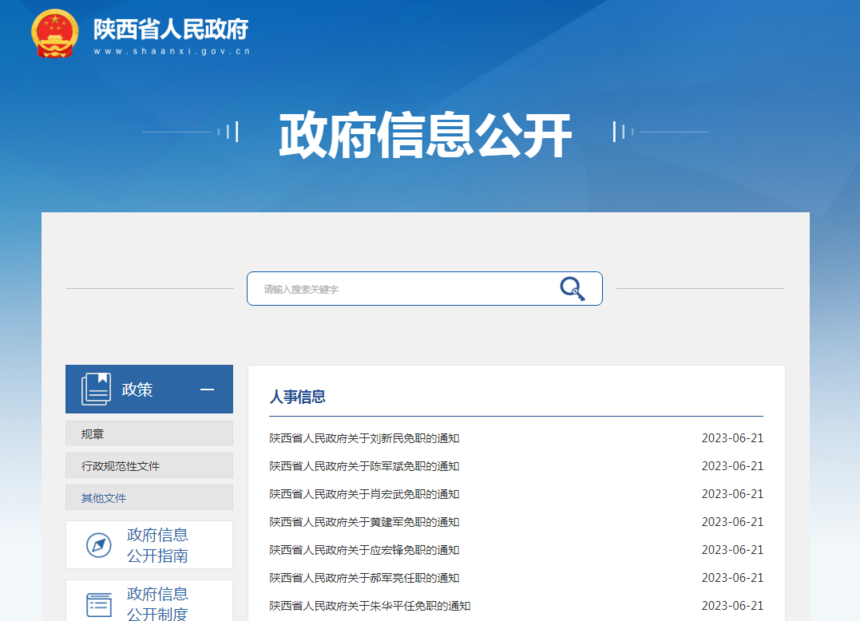Image resolution: width=860 pixels, height=621 pixels.
Task: Focus the 请输入搜索关键字 search field
Action: [x=425, y=289]
